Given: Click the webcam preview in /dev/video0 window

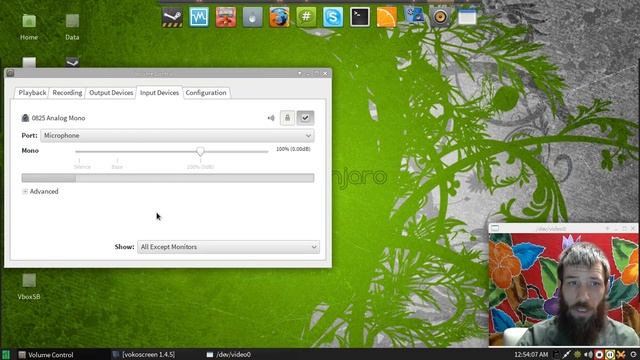Looking at the screenshot, I should (563, 289).
